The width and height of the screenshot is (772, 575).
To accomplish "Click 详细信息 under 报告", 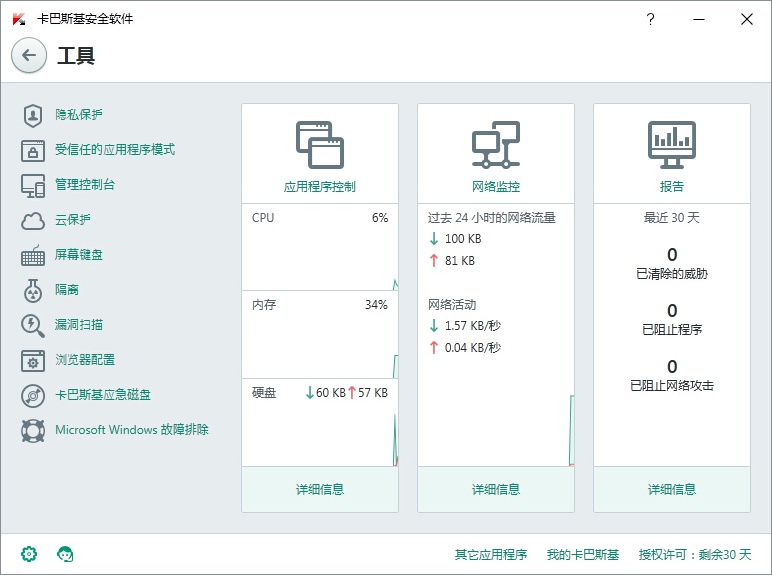I will tap(672, 489).
